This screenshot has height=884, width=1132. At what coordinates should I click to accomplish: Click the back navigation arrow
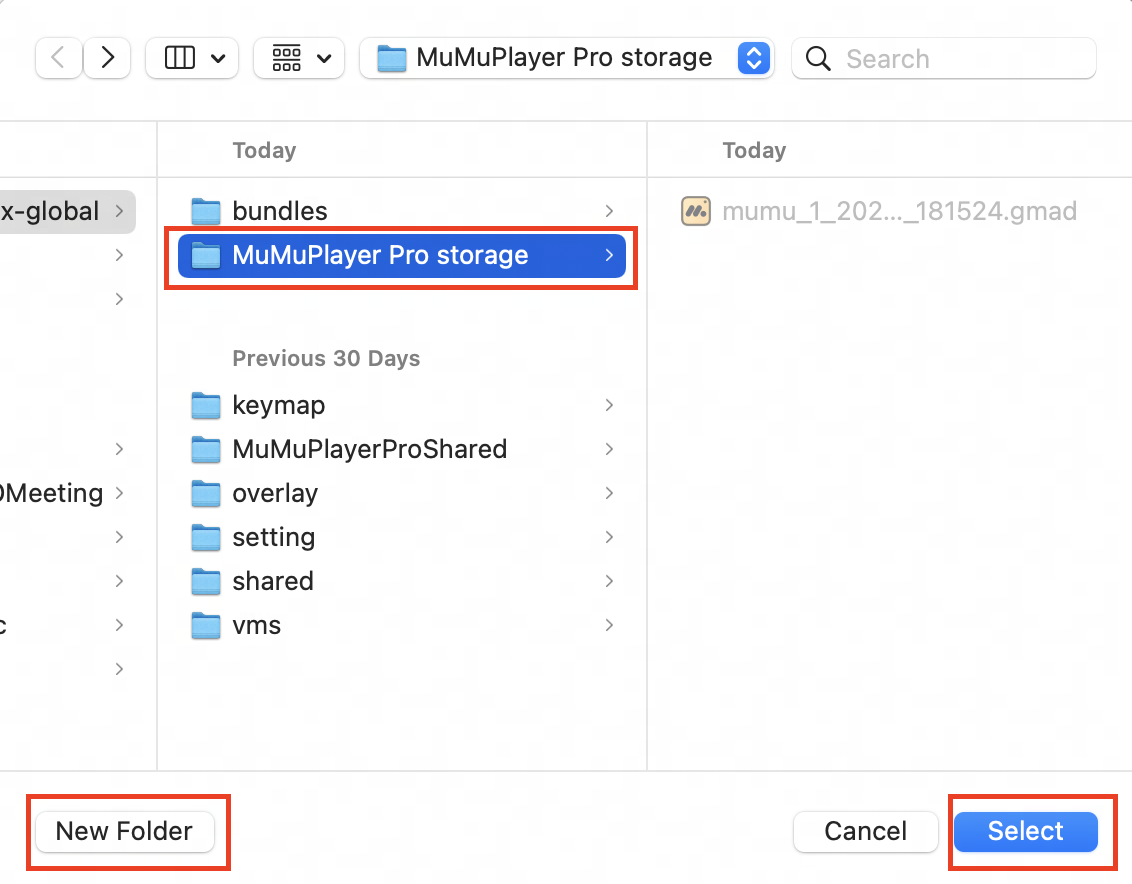click(x=58, y=59)
